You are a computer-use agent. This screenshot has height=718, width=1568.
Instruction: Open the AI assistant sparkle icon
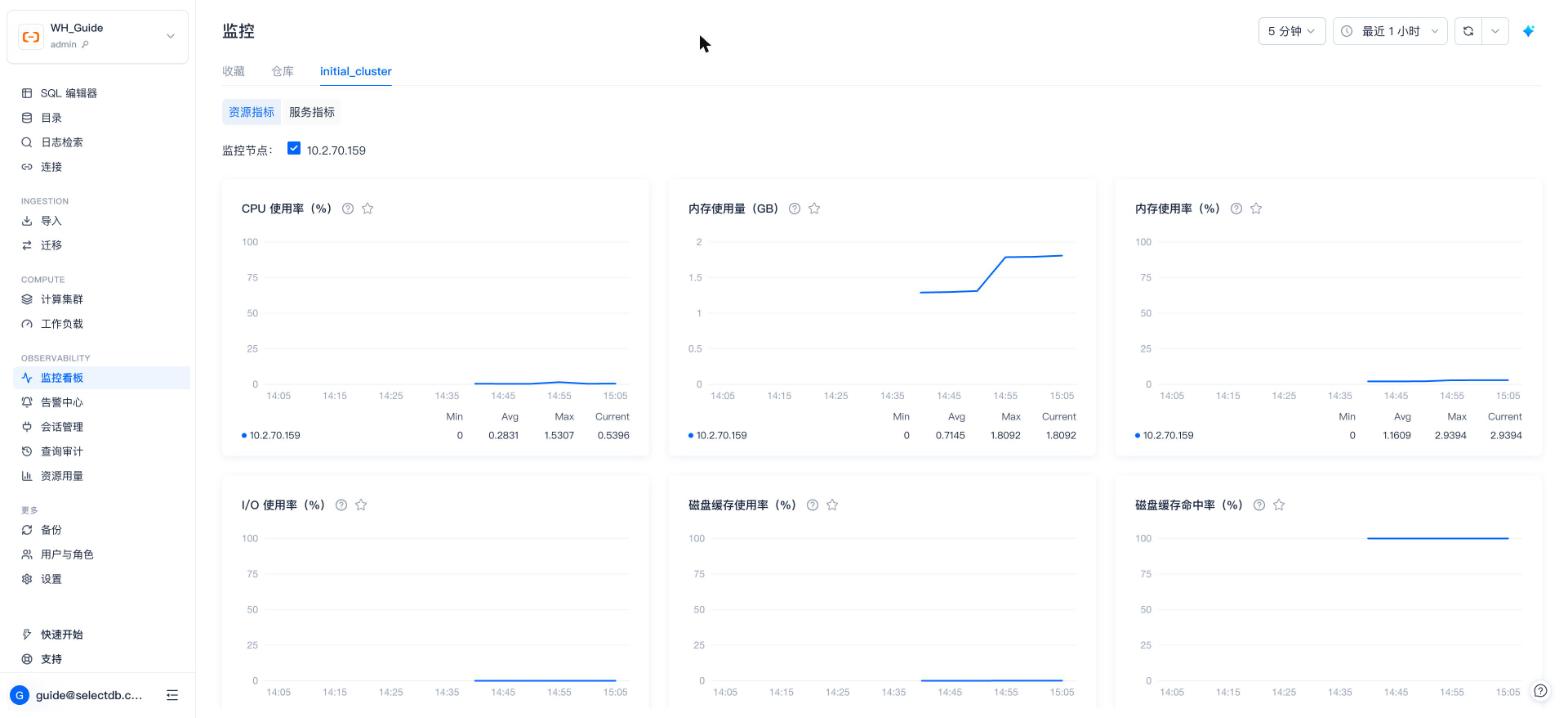pos(1528,31)
